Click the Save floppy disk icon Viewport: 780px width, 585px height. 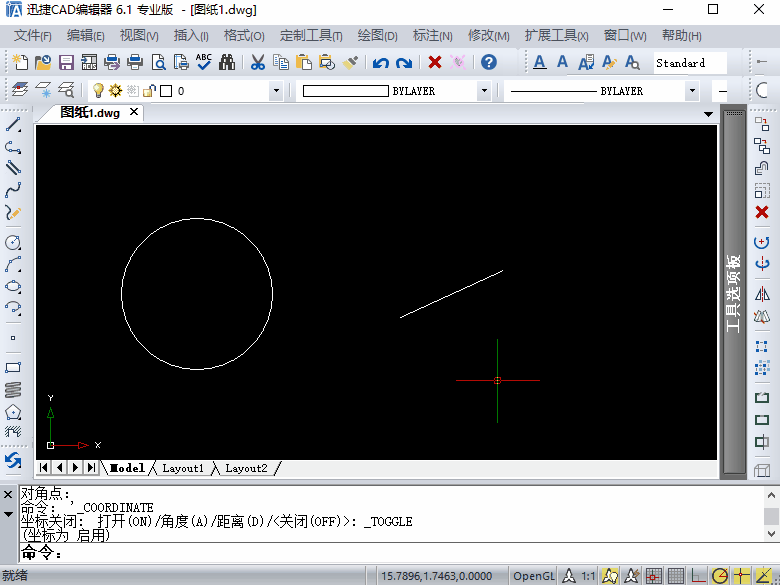66,63
